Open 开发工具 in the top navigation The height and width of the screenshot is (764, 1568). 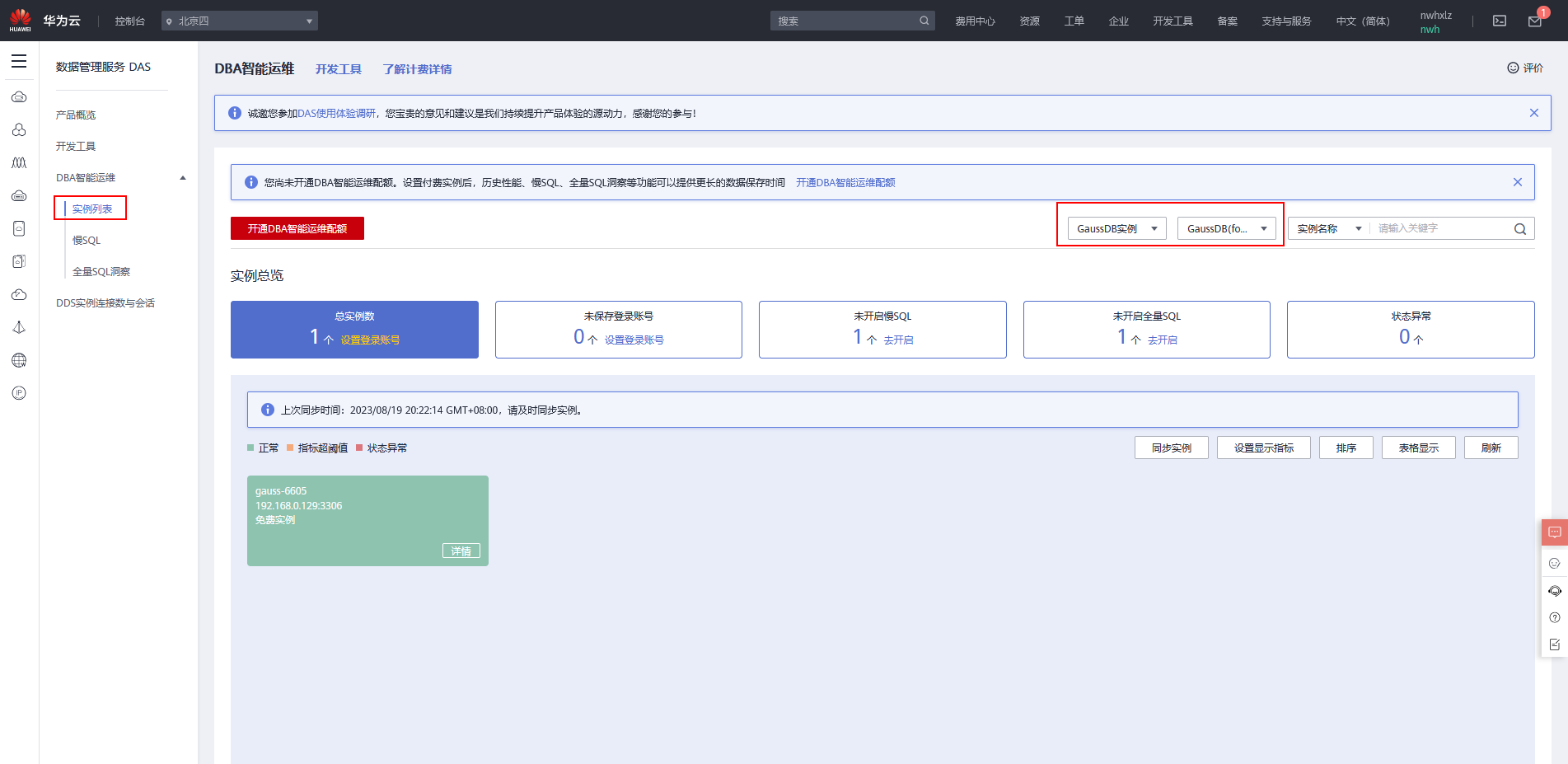(1173, 21)
